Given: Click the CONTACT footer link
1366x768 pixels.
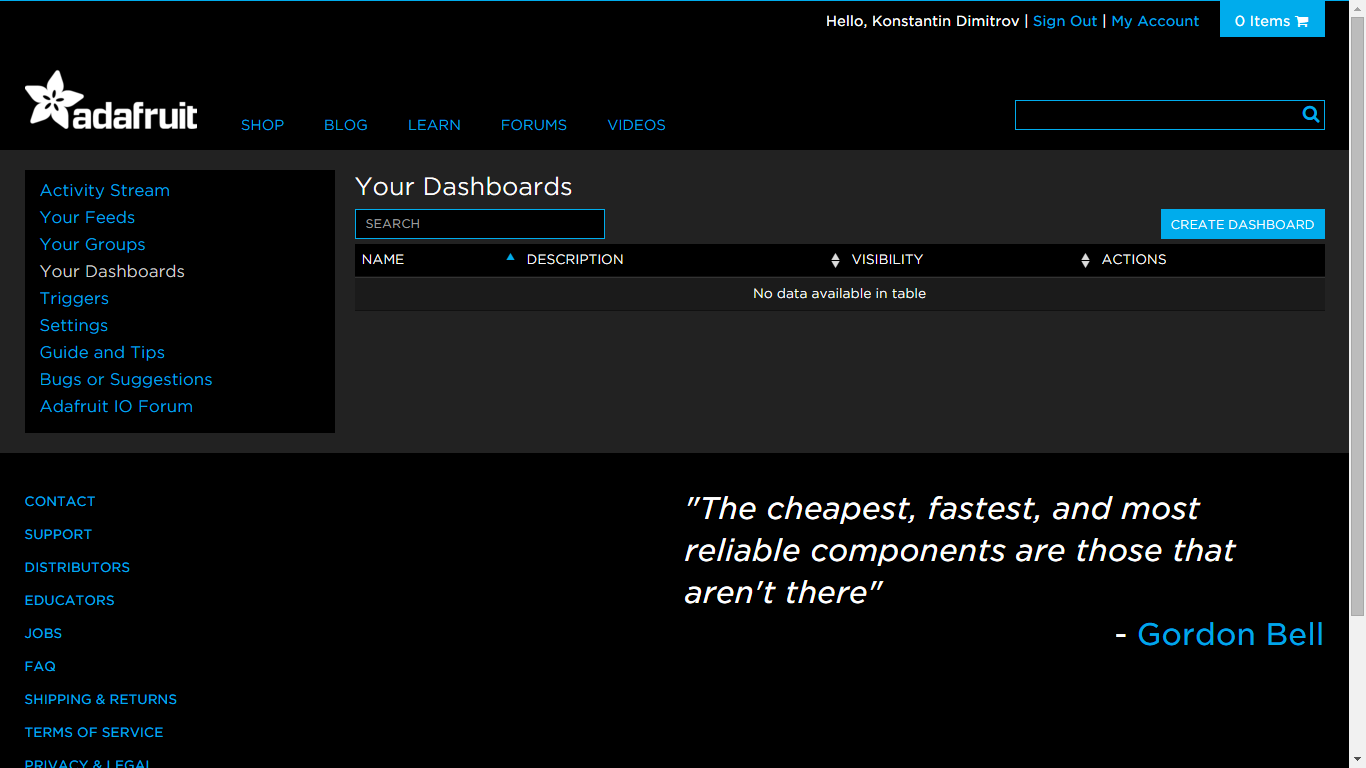Looking at the screenshot, I should pos(60,501).
